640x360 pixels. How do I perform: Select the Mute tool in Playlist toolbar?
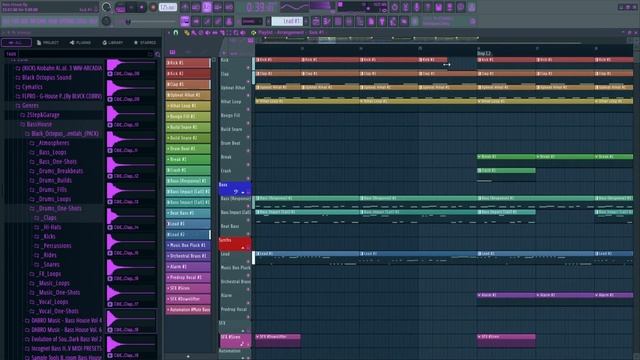click(x=208, y=33)
